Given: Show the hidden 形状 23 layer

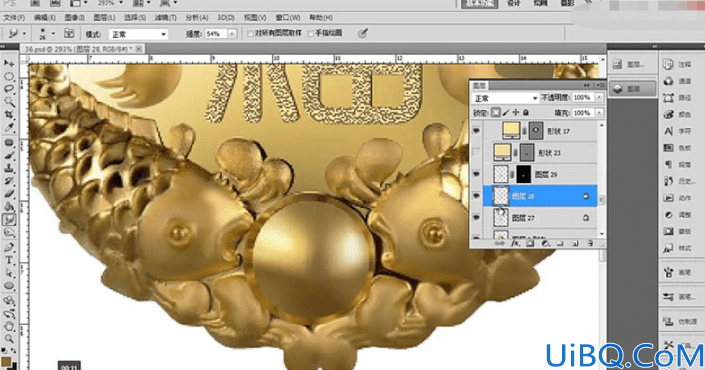Looking at the screenshot, I should [x=476, y=152].
